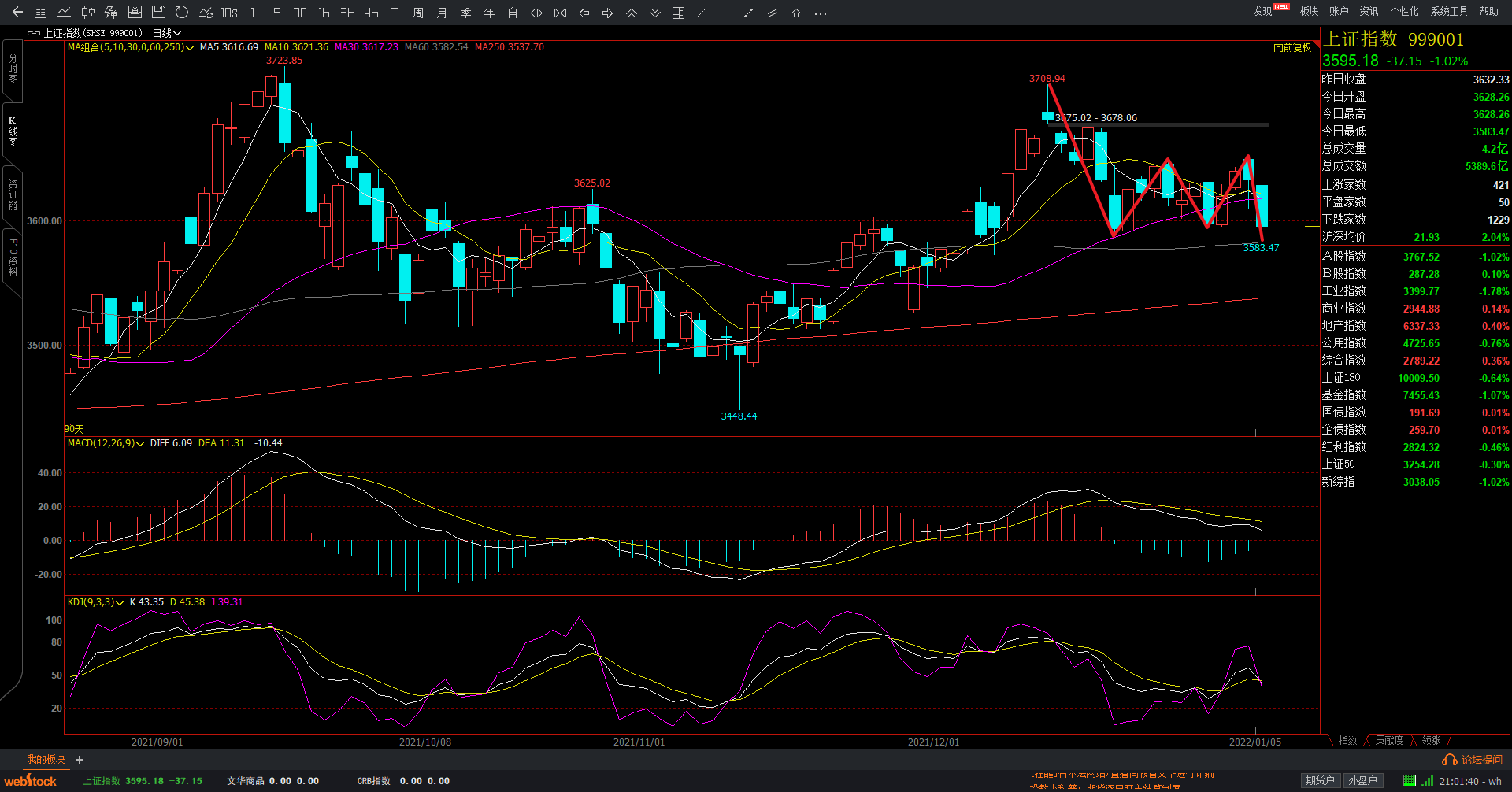This screenshot has height=792, width=1512.
Task: Expand the KDJ(9,3,3) parameter dropdown
Action: [x=95, y=602]
